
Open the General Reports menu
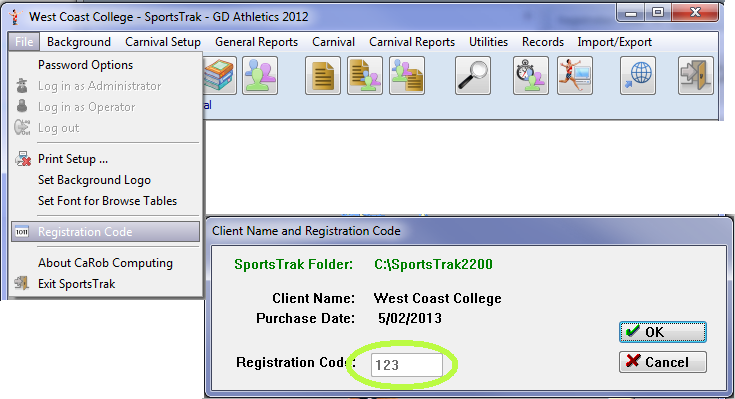coord(256,42)
